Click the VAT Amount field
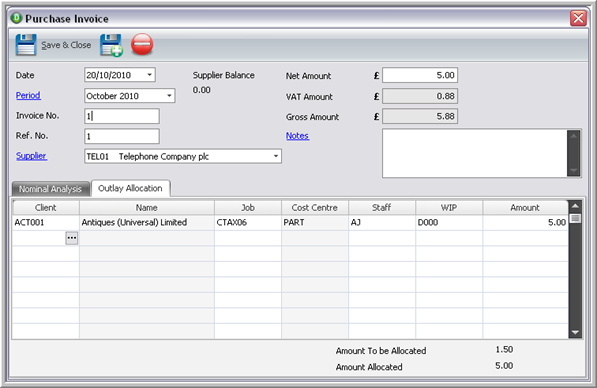This screenshot has height=388, width=597. (420, 96)
